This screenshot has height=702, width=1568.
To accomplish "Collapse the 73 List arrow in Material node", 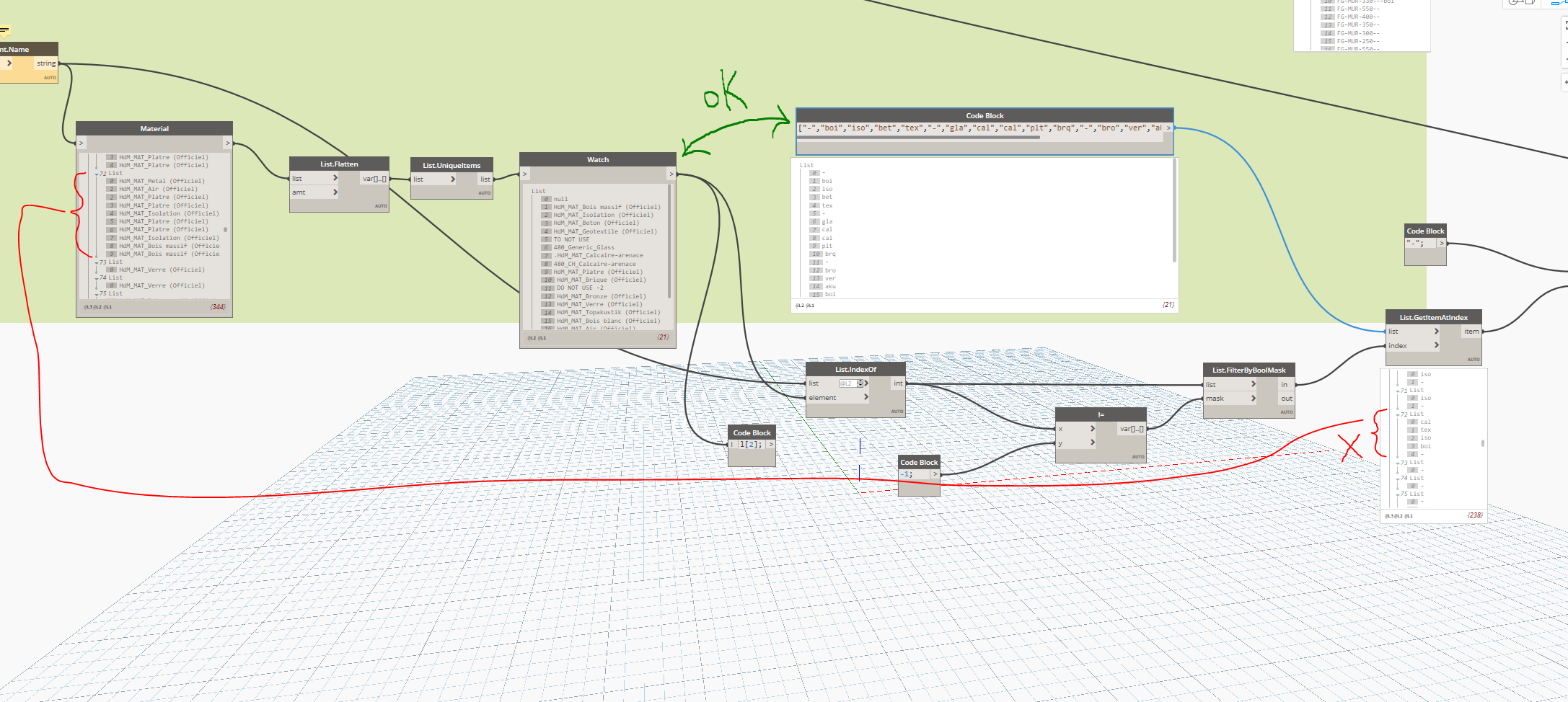I will point(97,262).
